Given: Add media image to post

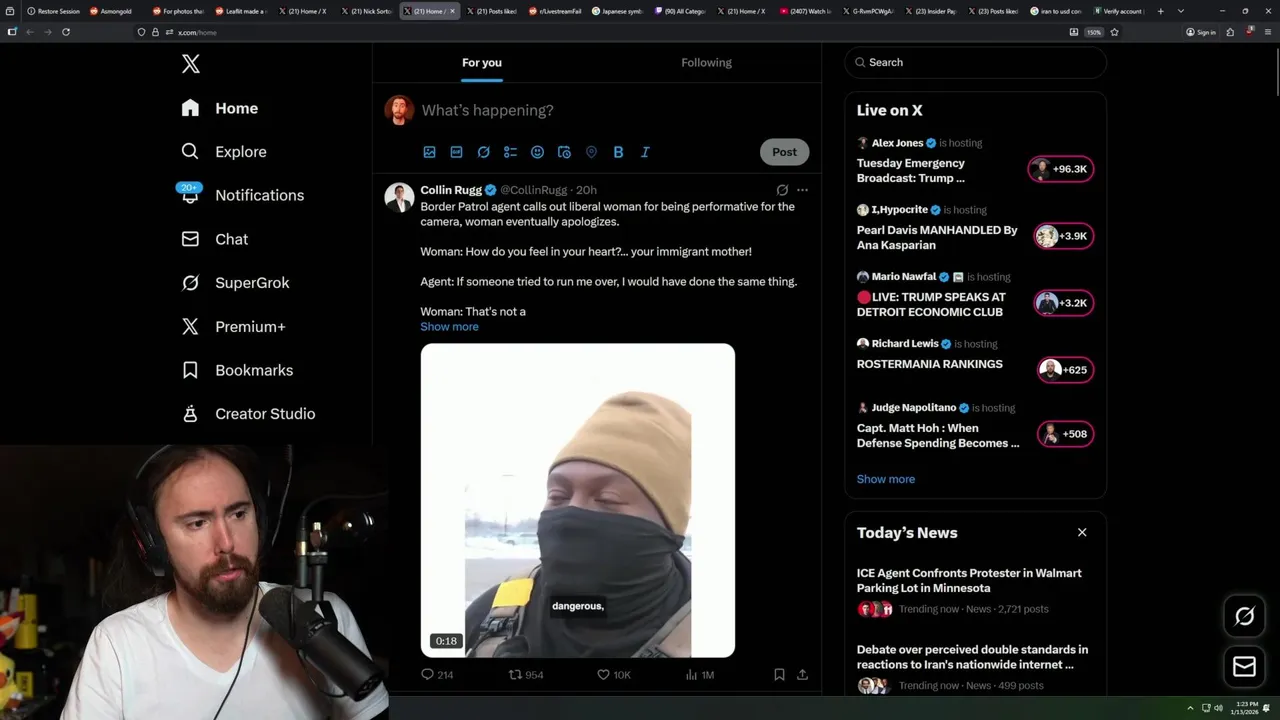Looking at the screenshot, I should pyautogui.click(x=429, y=152).
